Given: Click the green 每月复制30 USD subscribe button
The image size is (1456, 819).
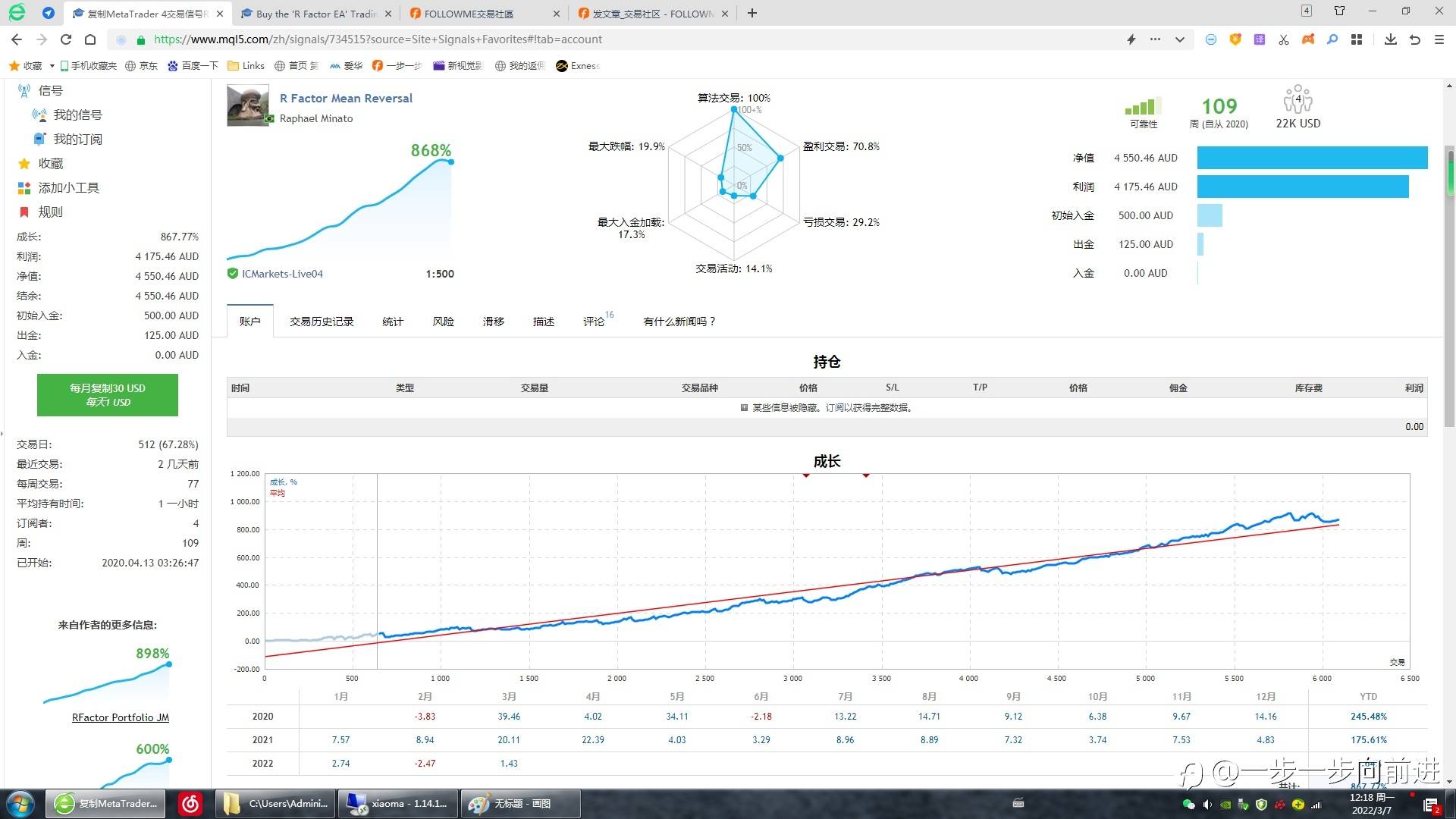Looking at the screenshot, I should pos(108,394).
